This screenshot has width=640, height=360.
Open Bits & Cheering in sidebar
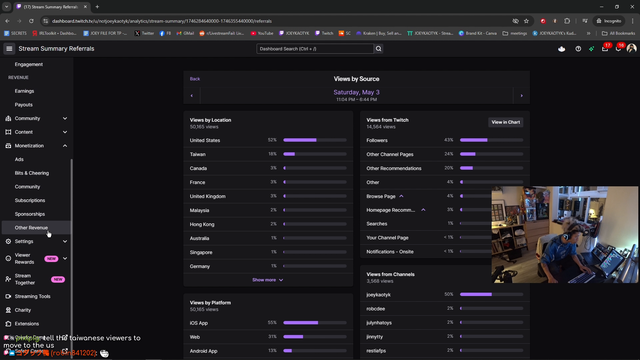[x=32, y=173]
